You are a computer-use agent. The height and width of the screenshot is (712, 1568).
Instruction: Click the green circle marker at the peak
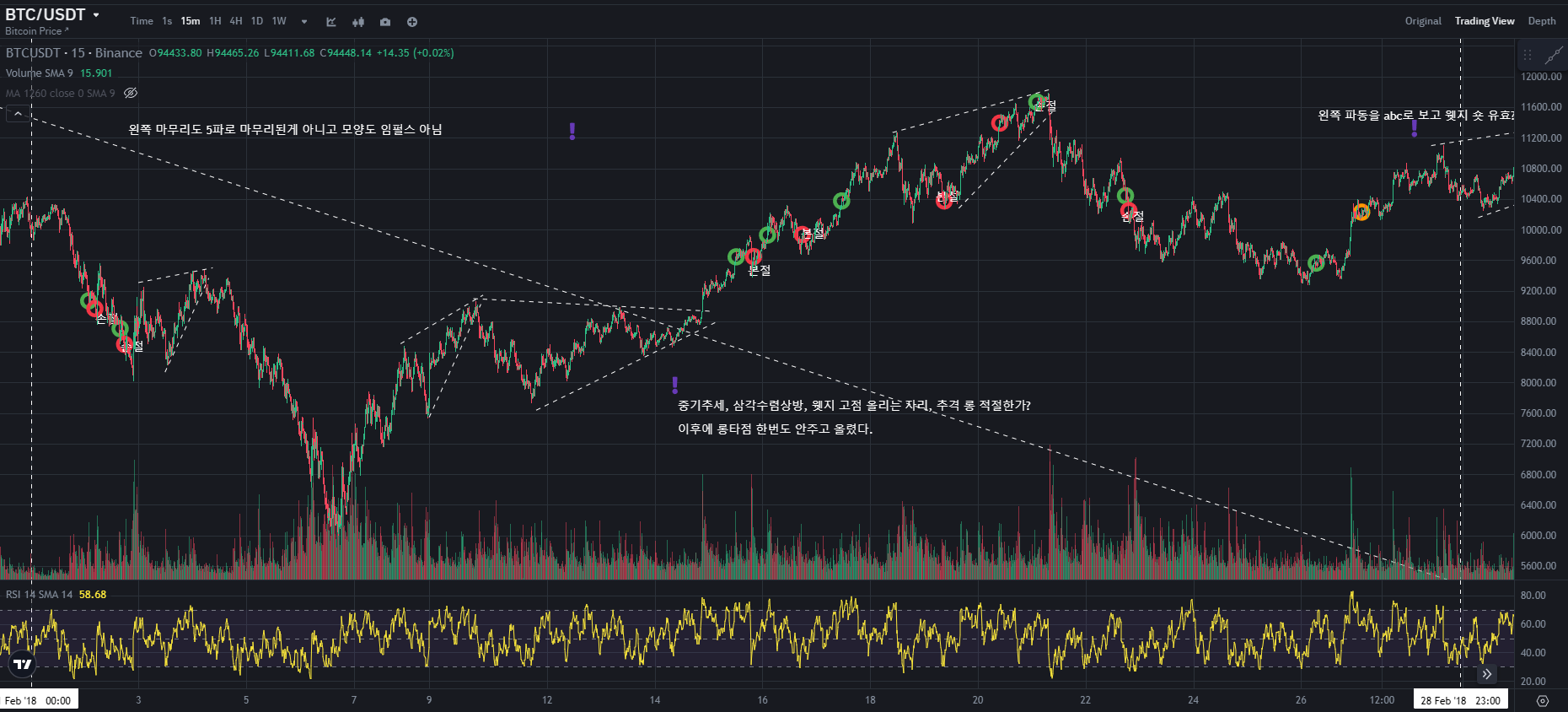(x=1036, y=103)
